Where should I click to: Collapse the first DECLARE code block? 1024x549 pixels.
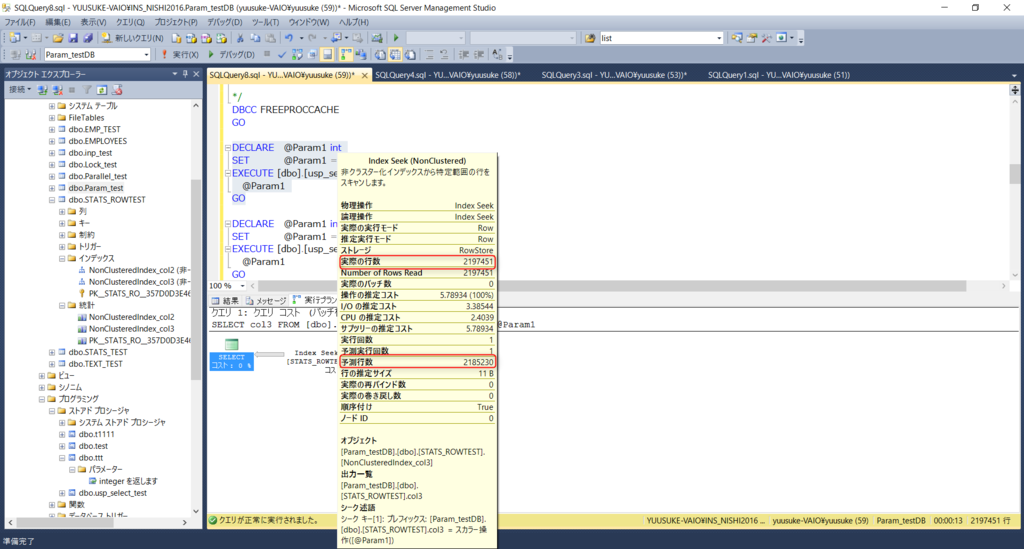tap(228, 148)
